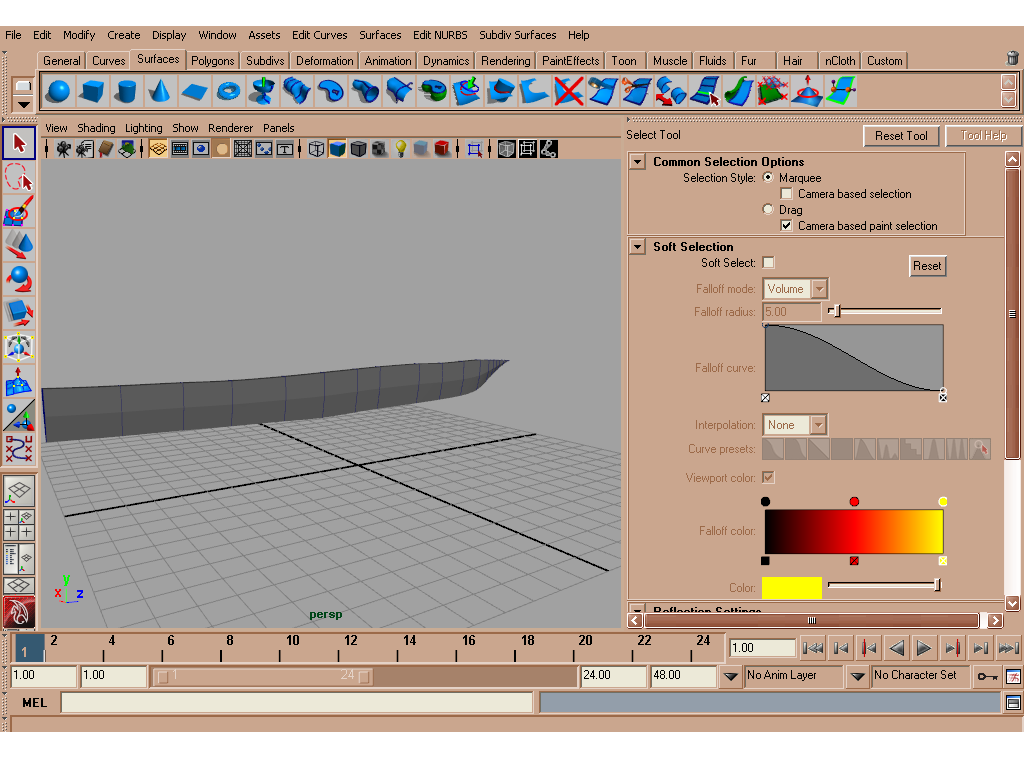Pick the Scale tool in the toolbox

pyautogui.click(x=19, y=313)
